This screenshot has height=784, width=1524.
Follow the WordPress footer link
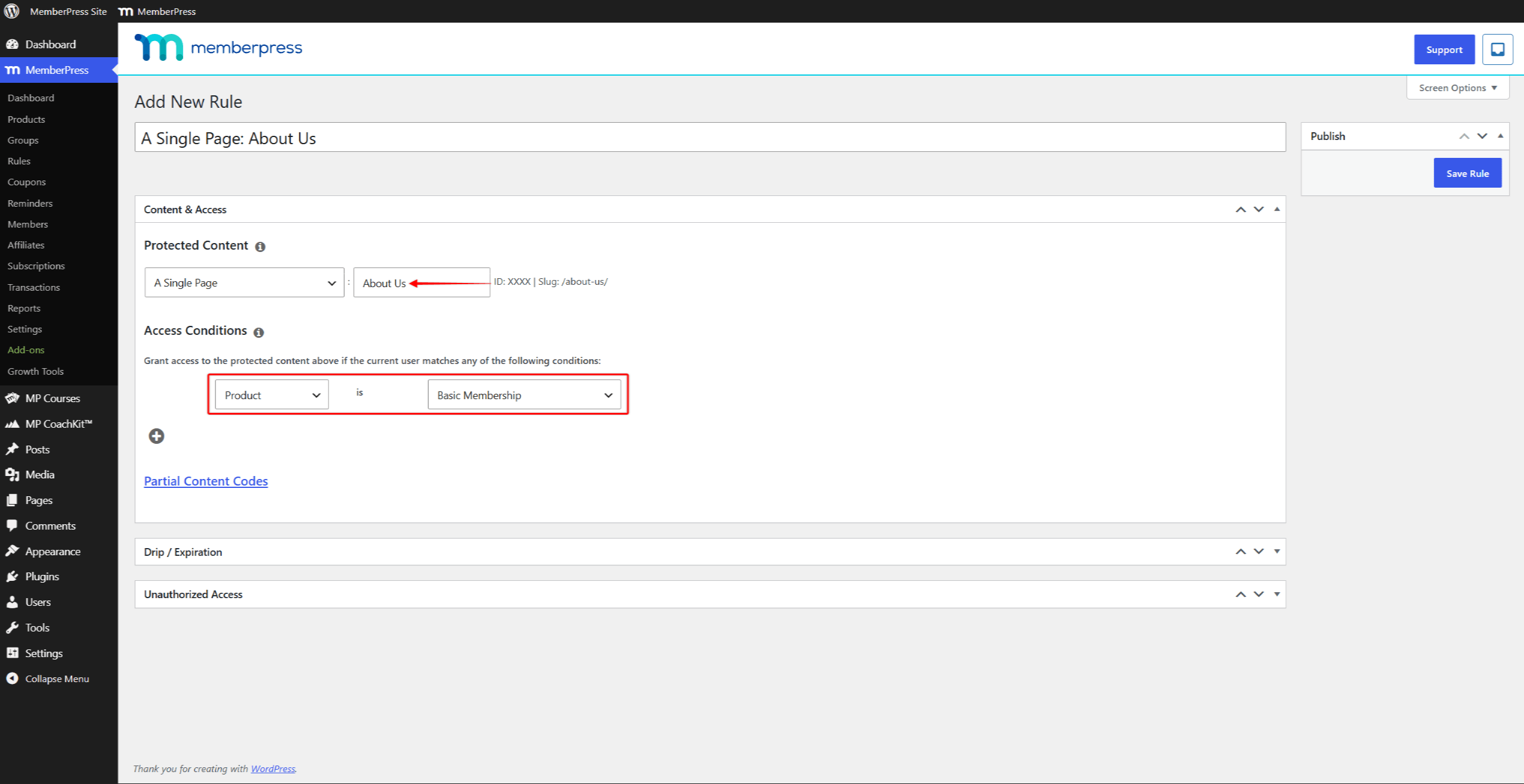pyautogui.click(x=273, y=769)
